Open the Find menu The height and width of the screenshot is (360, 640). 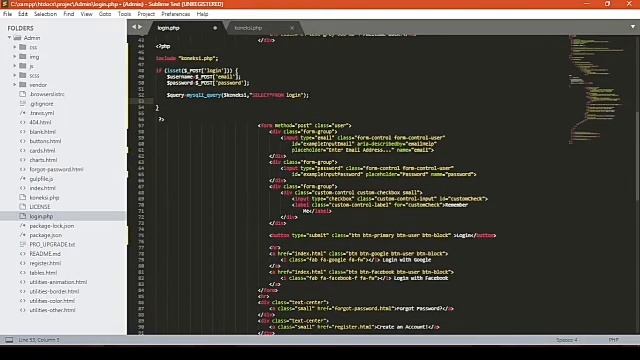point(69,14)
